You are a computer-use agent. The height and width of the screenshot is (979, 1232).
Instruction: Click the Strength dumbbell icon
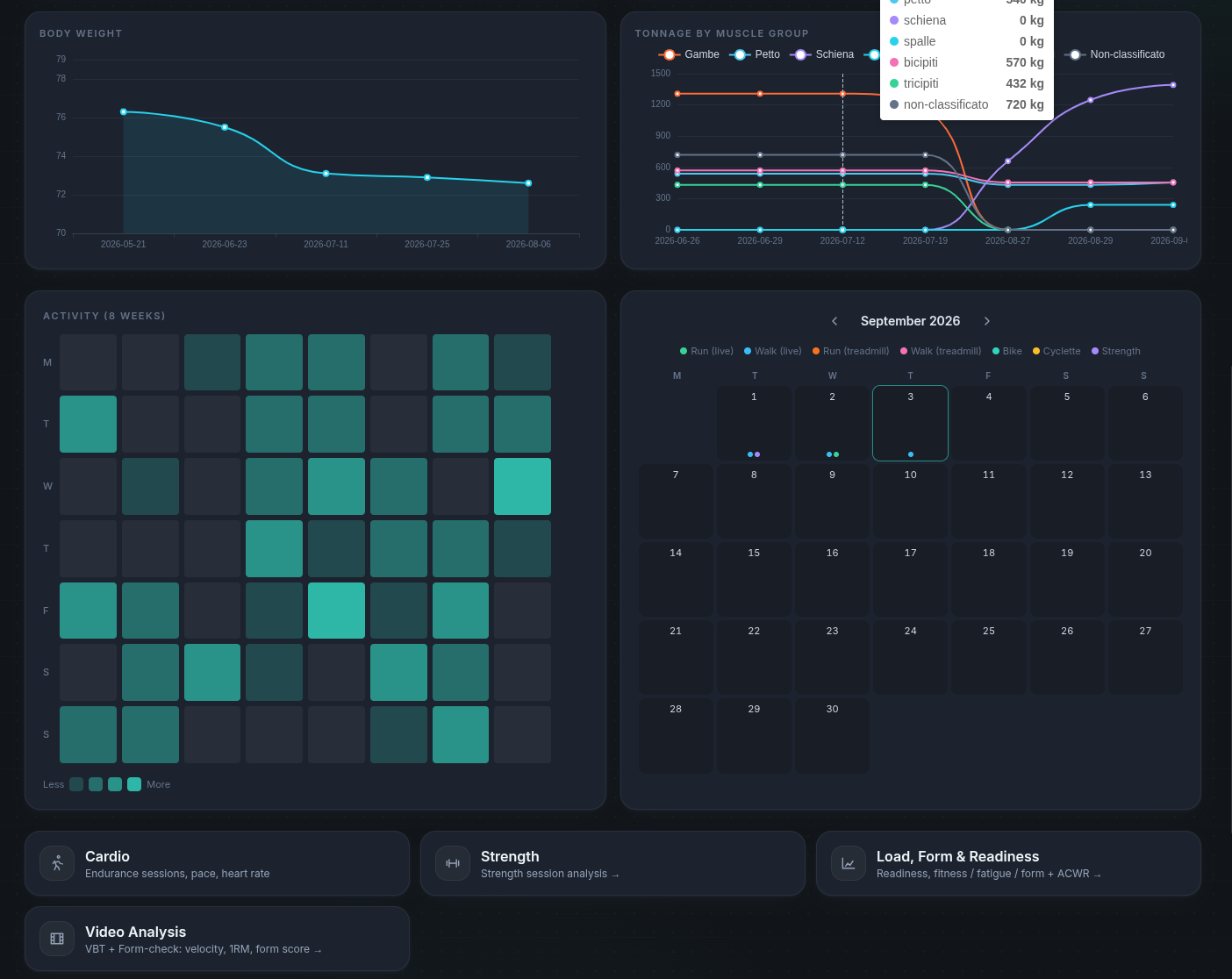coord(453,863)
